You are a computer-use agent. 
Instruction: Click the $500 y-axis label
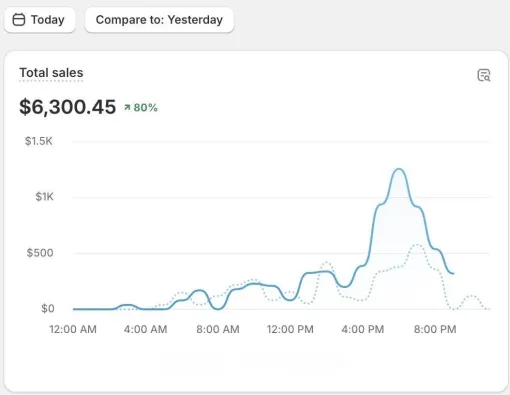tap(40, 253)
